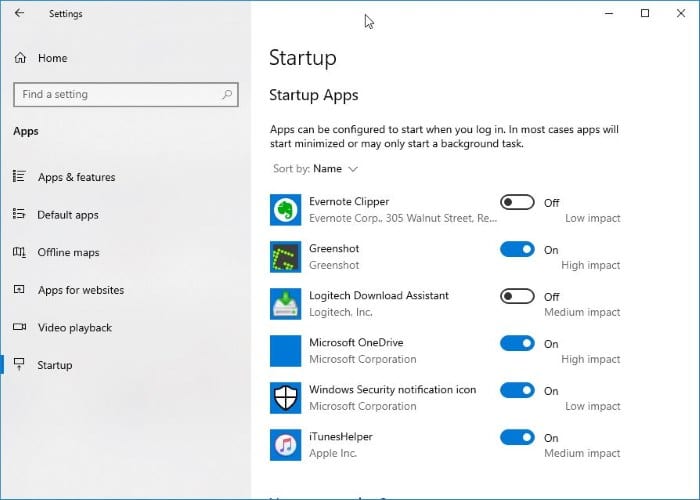Open Offline maps settings
The image size is (700, 500).
point(68,252)
